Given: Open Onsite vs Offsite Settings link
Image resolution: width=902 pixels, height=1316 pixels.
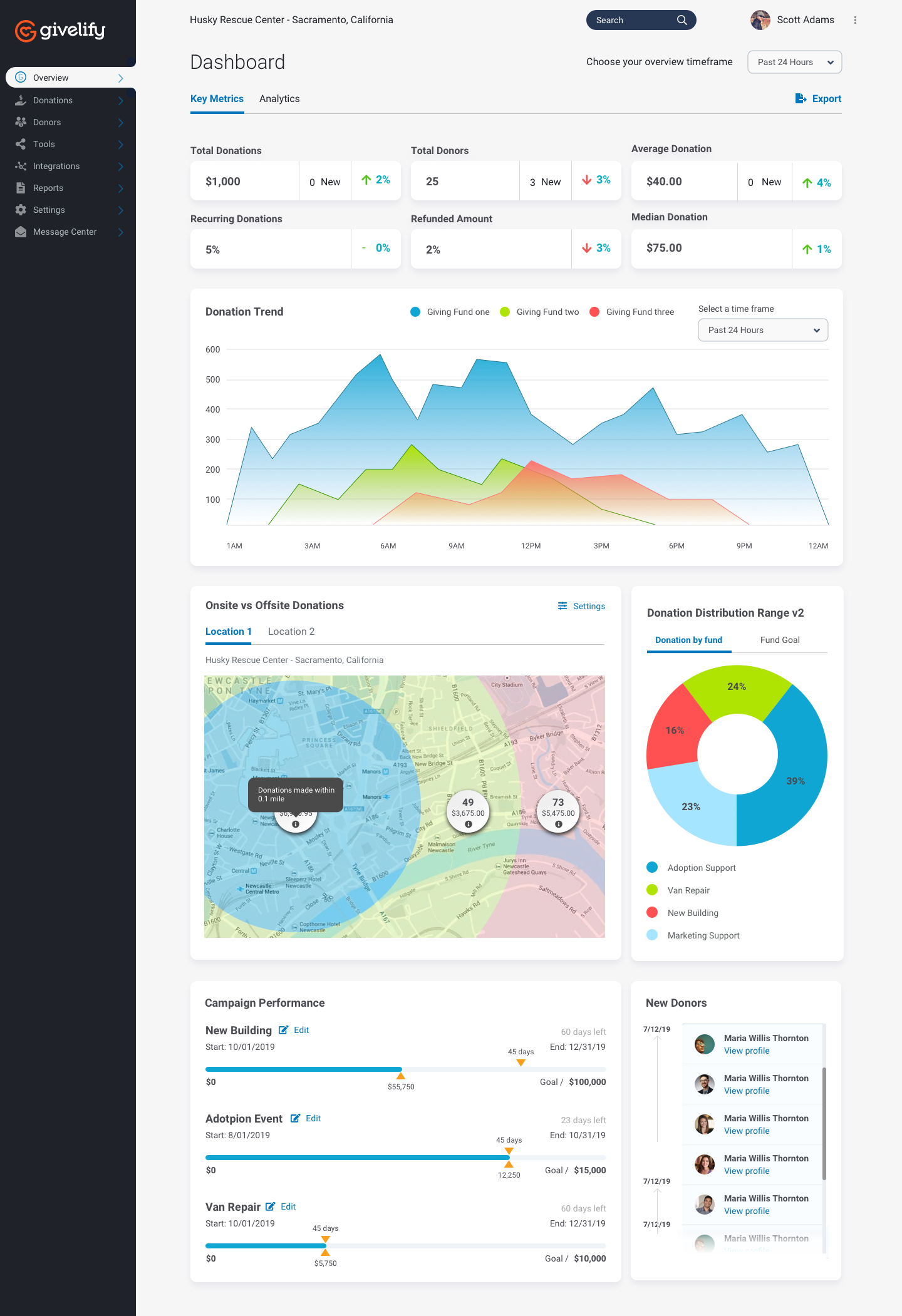Looking at the screenshot, I should click(x=581, y=606).
